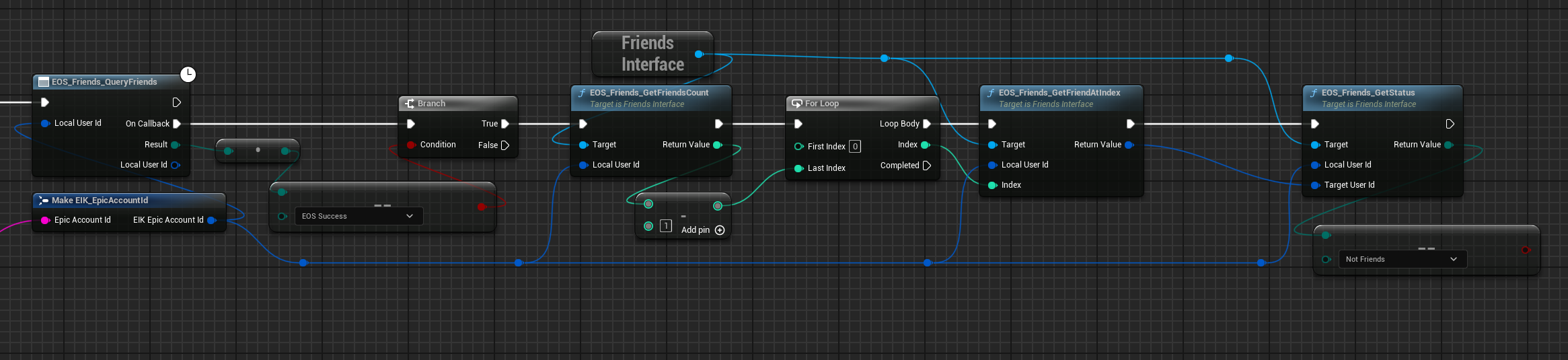Click the Branch False execution pin
The image size is (1568, 360).
tap(505, 145)
